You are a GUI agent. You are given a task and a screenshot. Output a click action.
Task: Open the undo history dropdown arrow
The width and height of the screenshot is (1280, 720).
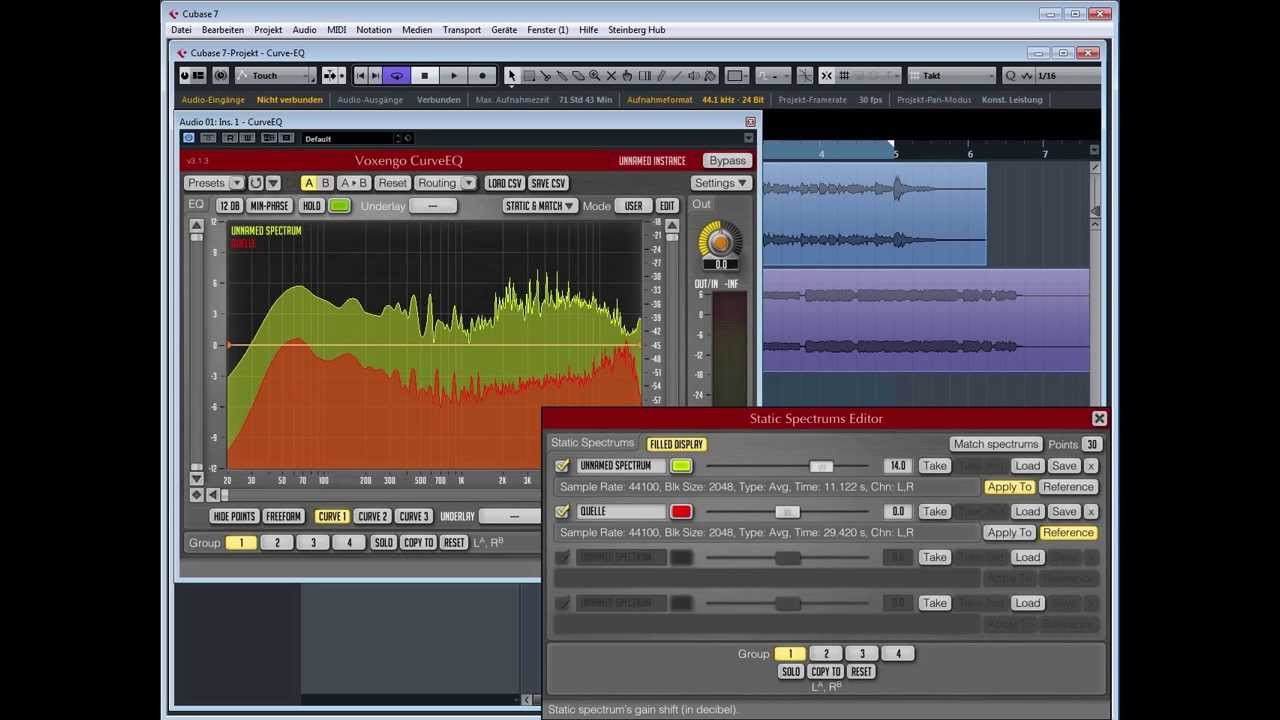coord(272,183)
